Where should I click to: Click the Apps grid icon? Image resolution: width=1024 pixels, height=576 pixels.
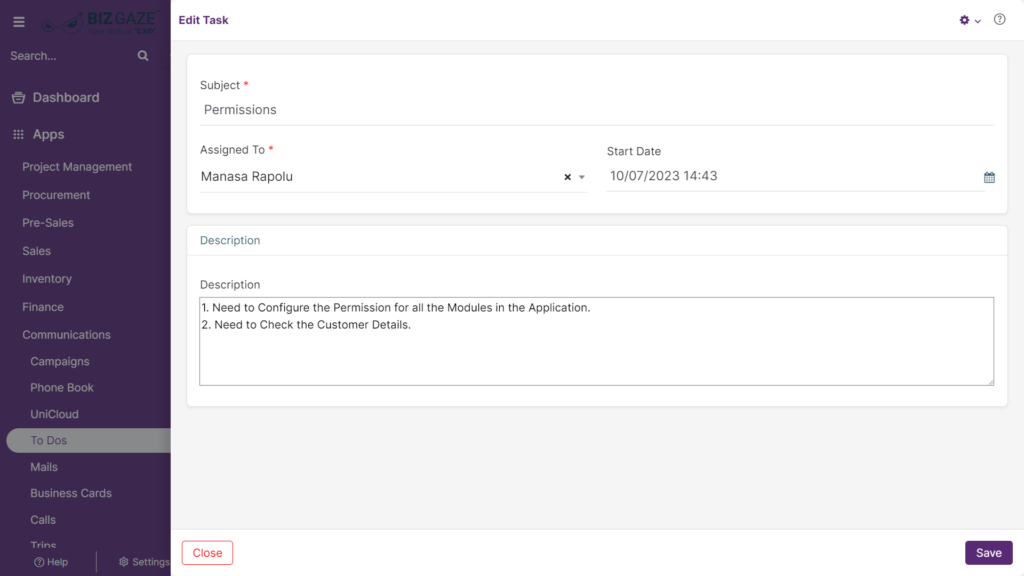tap(18, 135)
